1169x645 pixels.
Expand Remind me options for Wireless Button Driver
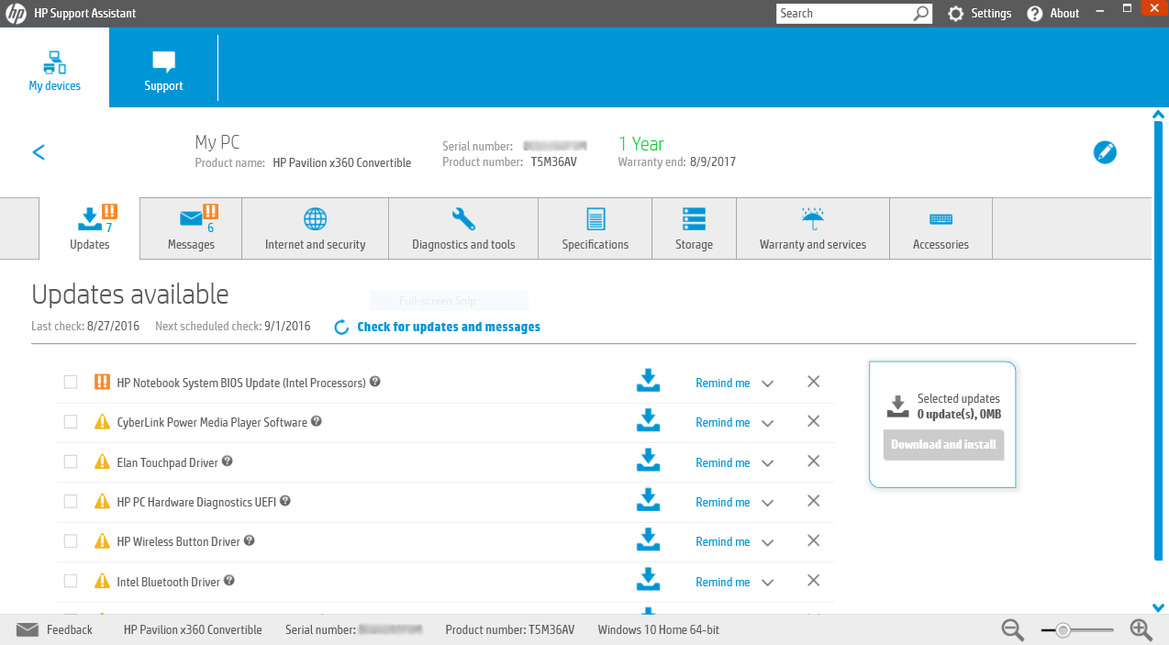coord(767,542)
